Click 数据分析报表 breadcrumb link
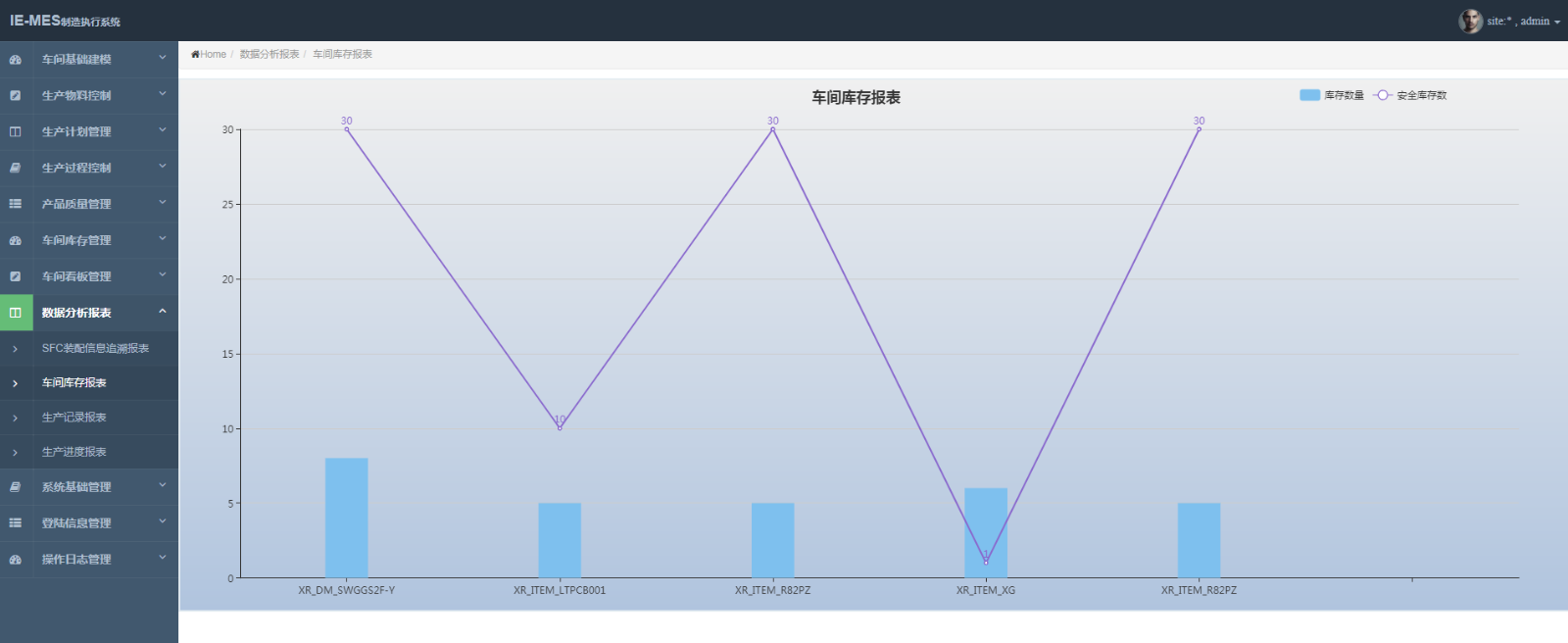 coord(269,55)
